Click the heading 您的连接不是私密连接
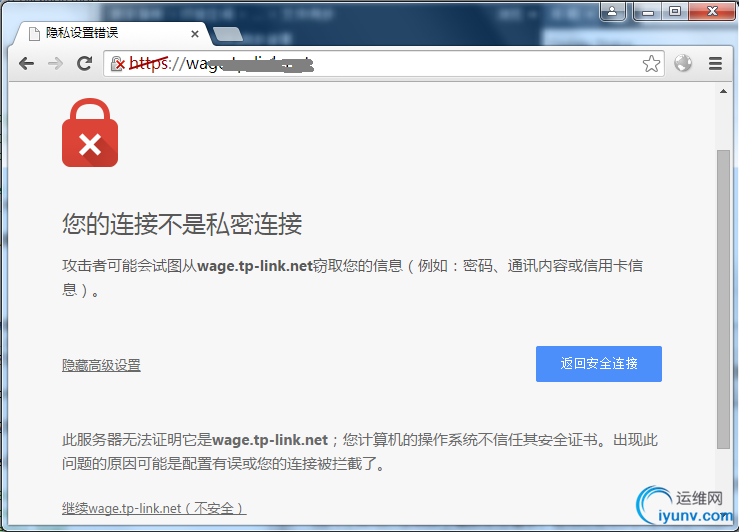Viewport: 739px width, 532px height. pos(182,224)
